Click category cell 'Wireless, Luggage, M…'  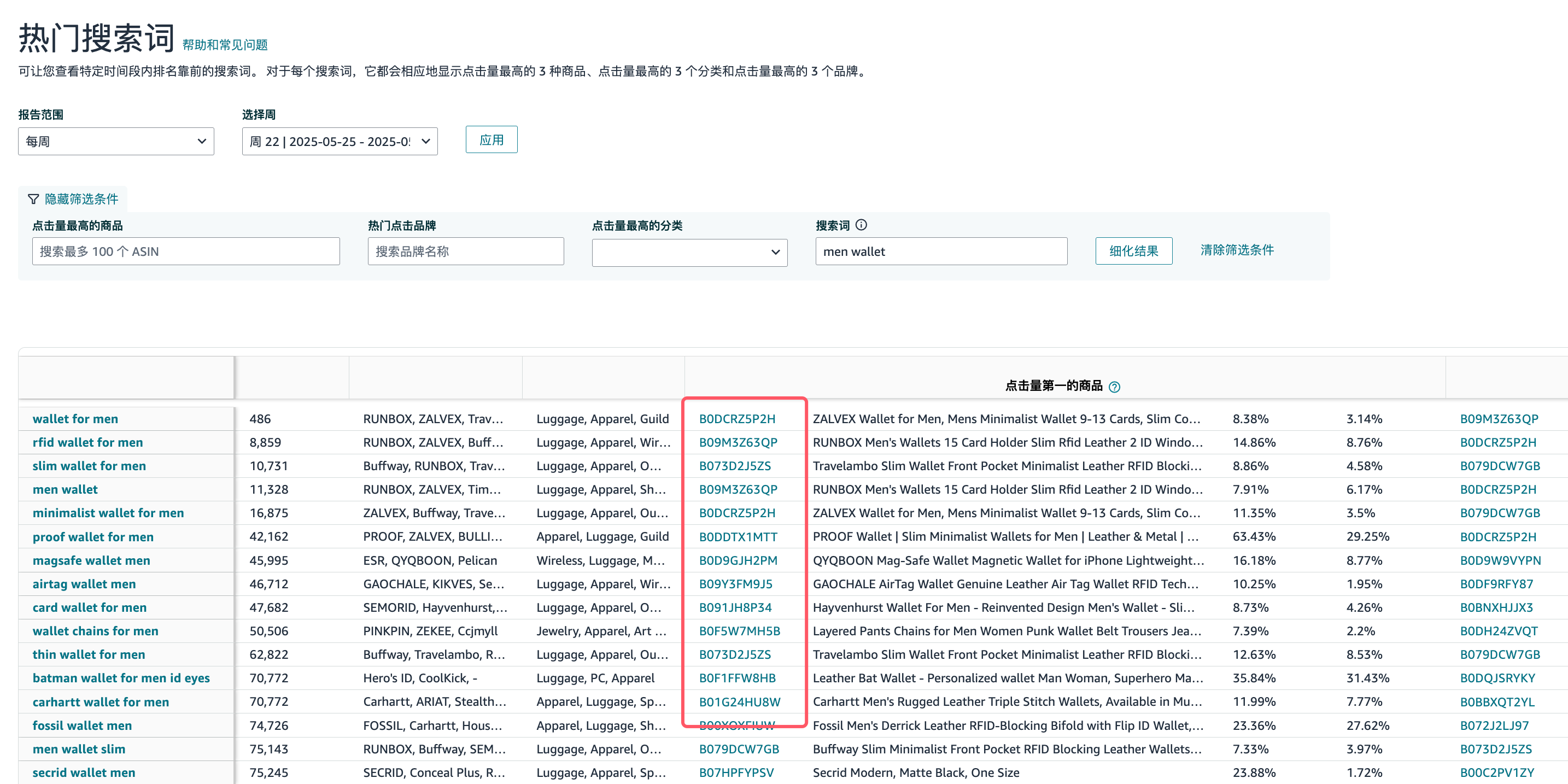click(601, 560)
